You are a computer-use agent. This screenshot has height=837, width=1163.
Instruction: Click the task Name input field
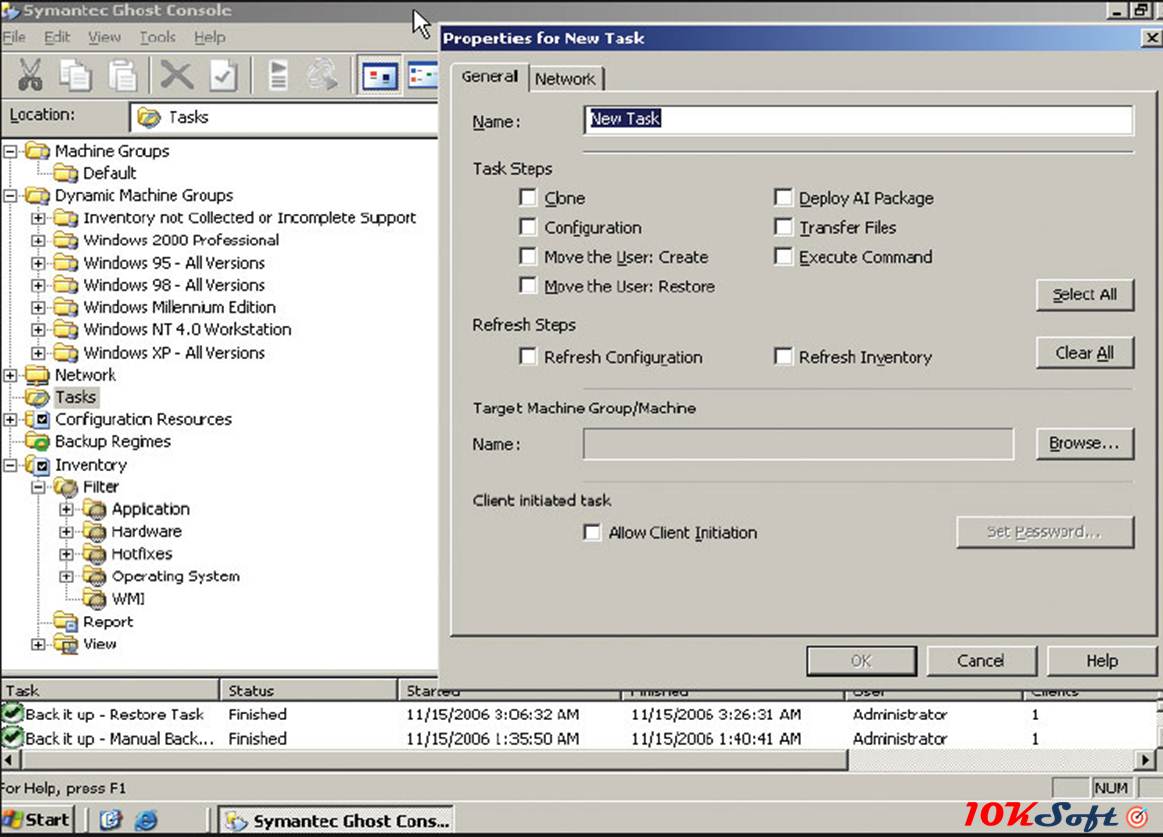coord(858,119)
